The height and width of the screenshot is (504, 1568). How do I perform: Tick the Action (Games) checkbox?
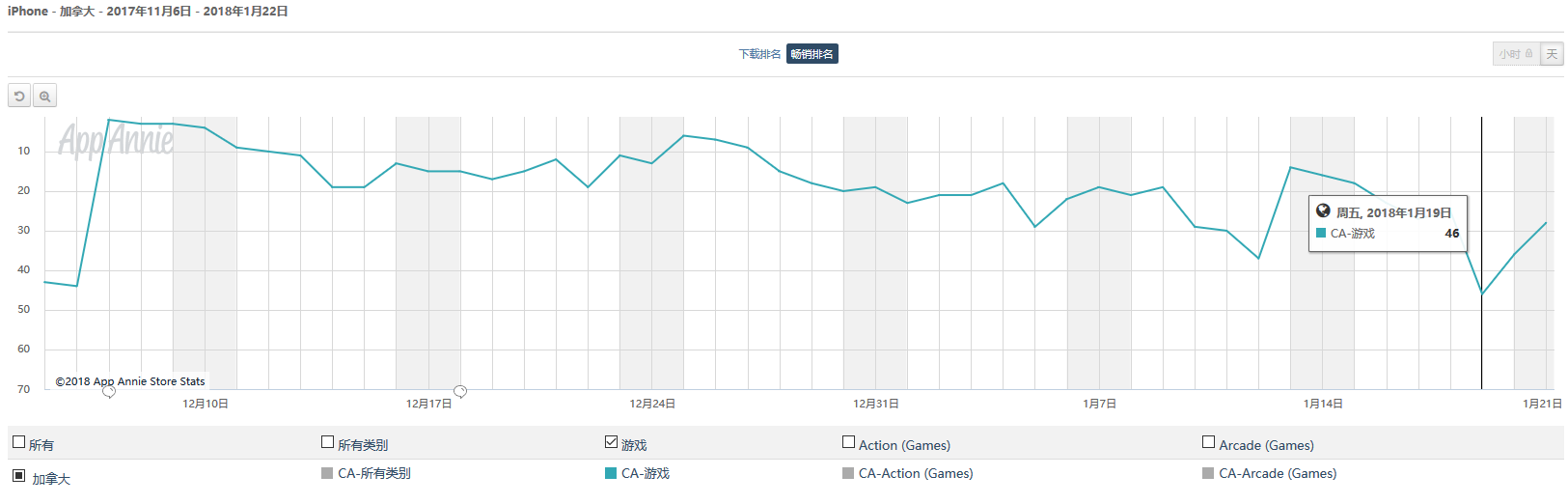(x=848, y=442)
